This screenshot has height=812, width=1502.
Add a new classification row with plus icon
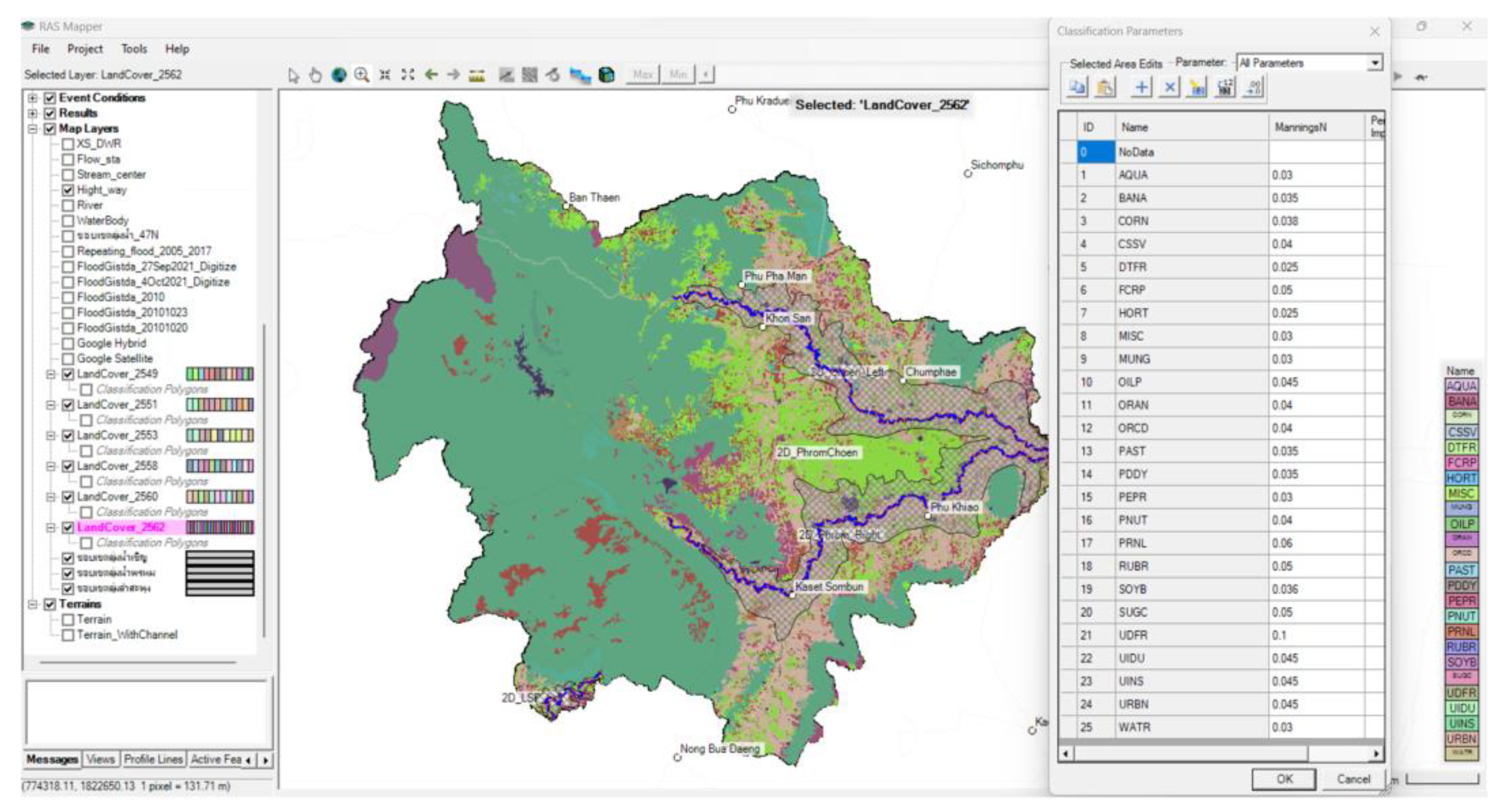tap(1141, 88)
